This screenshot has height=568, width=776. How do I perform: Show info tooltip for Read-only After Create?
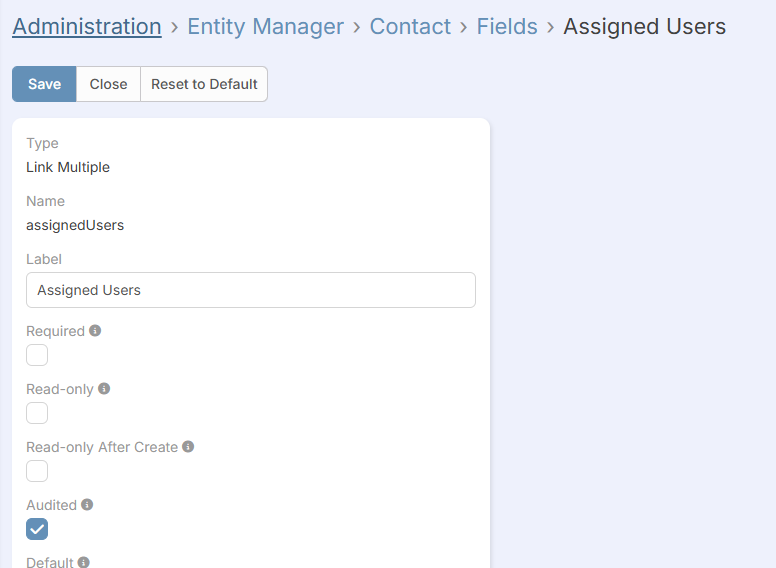[x=188, y=447]
